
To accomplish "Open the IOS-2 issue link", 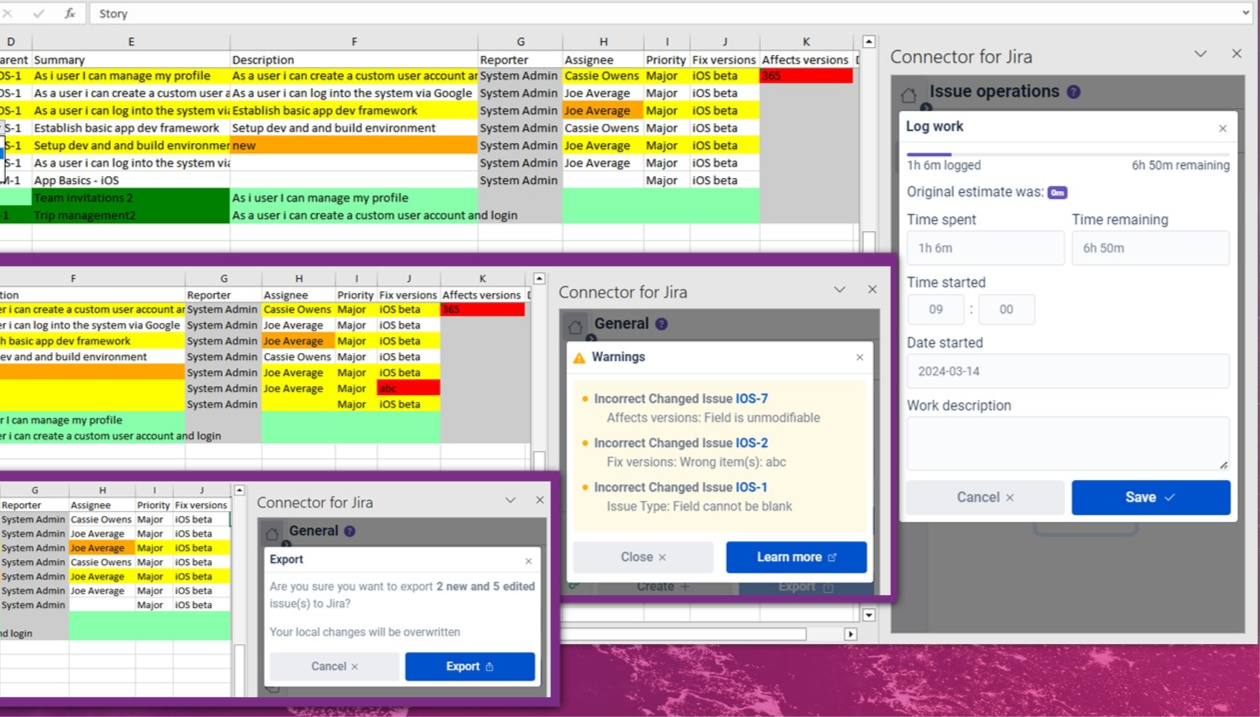I will (751, 443).
